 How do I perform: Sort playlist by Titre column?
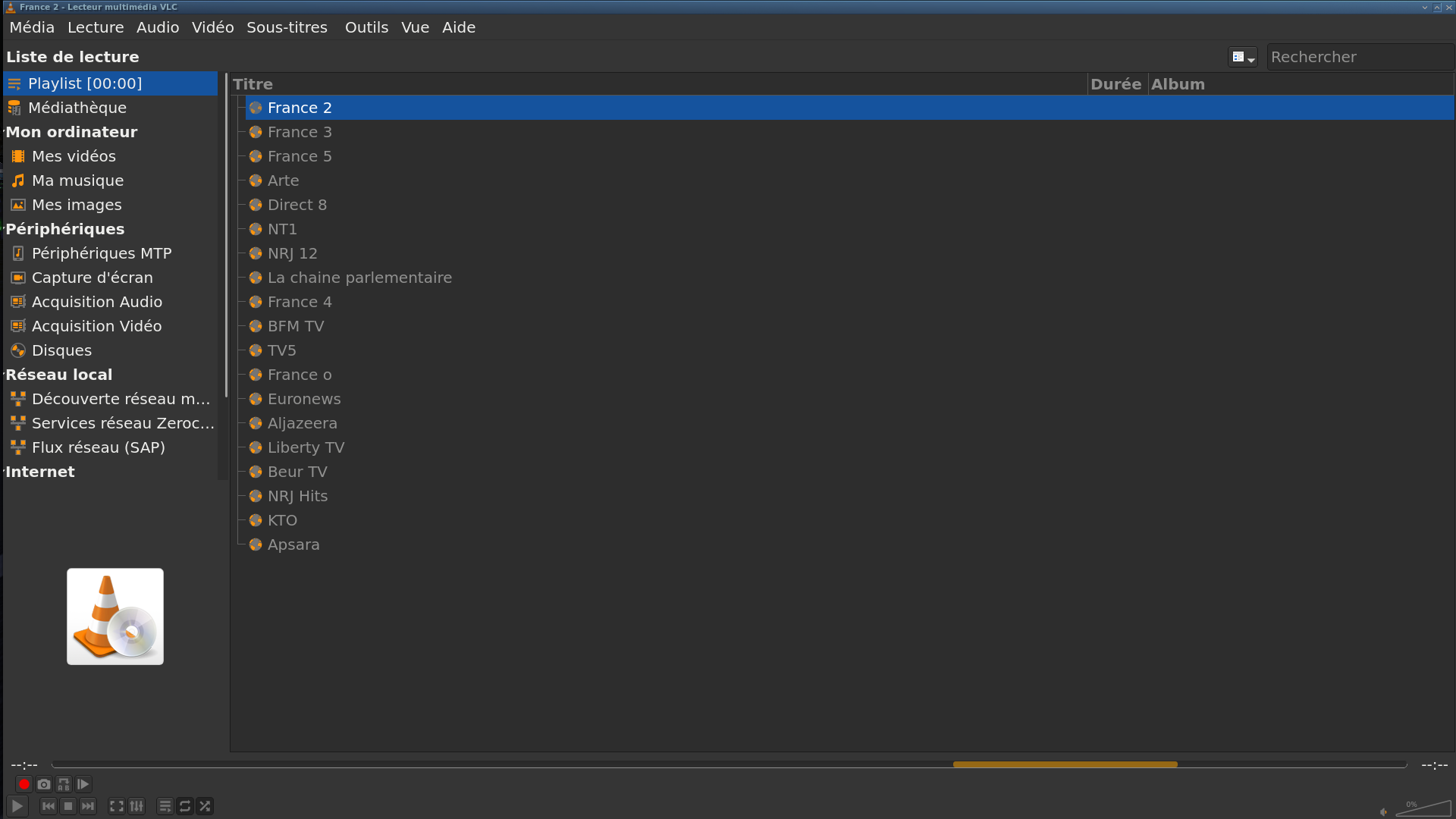(x=659, y=84)
